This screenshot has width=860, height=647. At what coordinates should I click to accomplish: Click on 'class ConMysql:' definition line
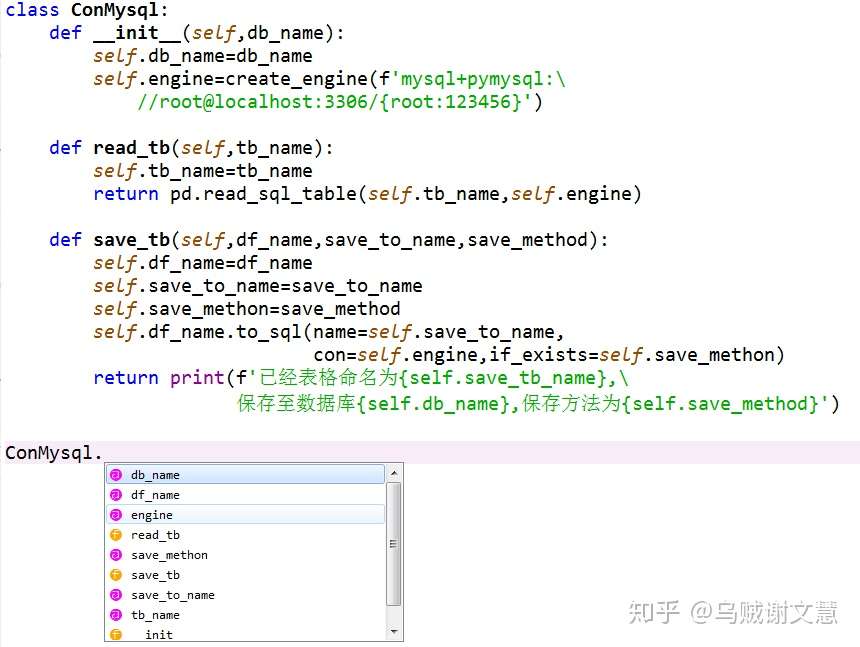[87, 10]
